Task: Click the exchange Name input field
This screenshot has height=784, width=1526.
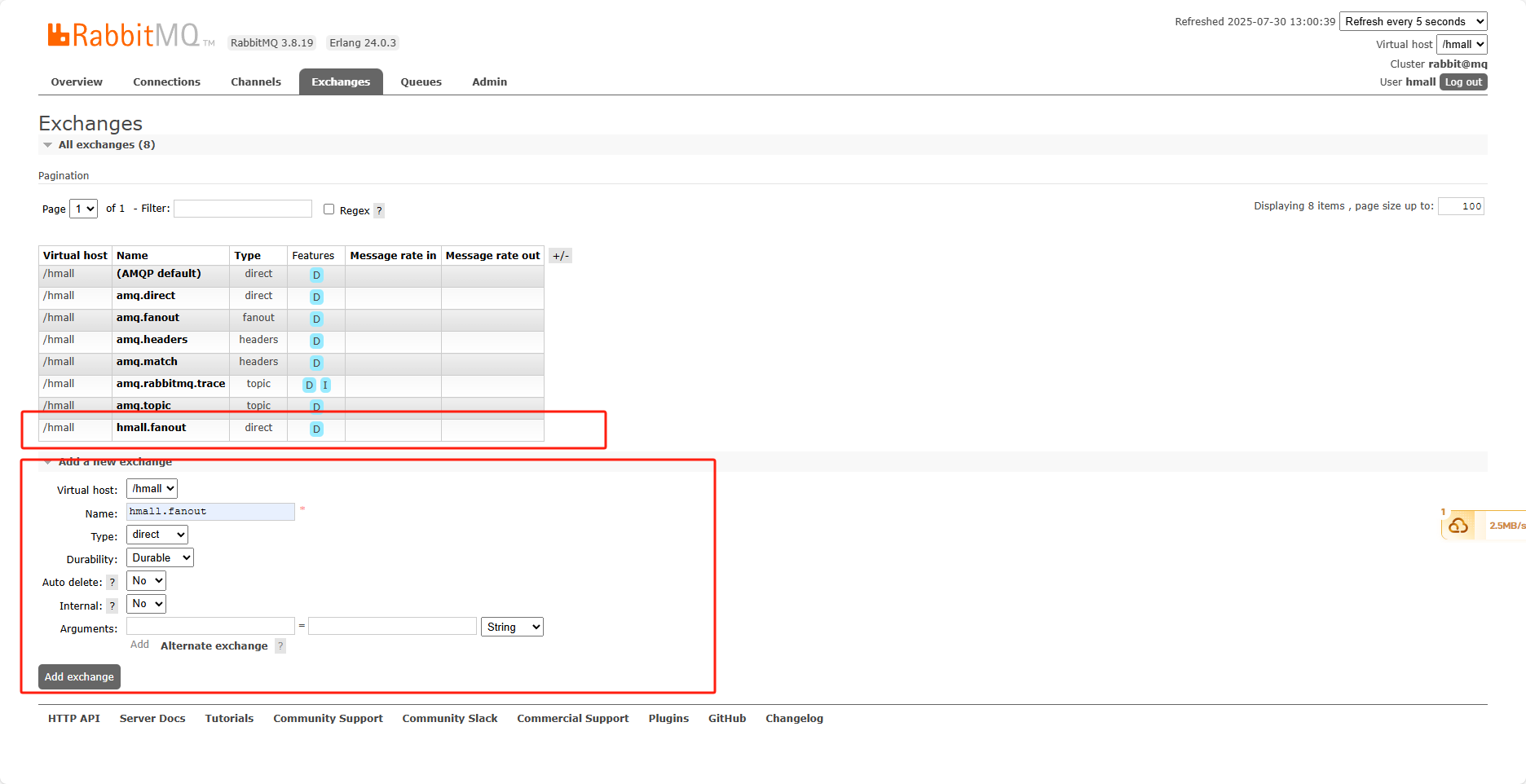Action: click(x=210, y=512)
